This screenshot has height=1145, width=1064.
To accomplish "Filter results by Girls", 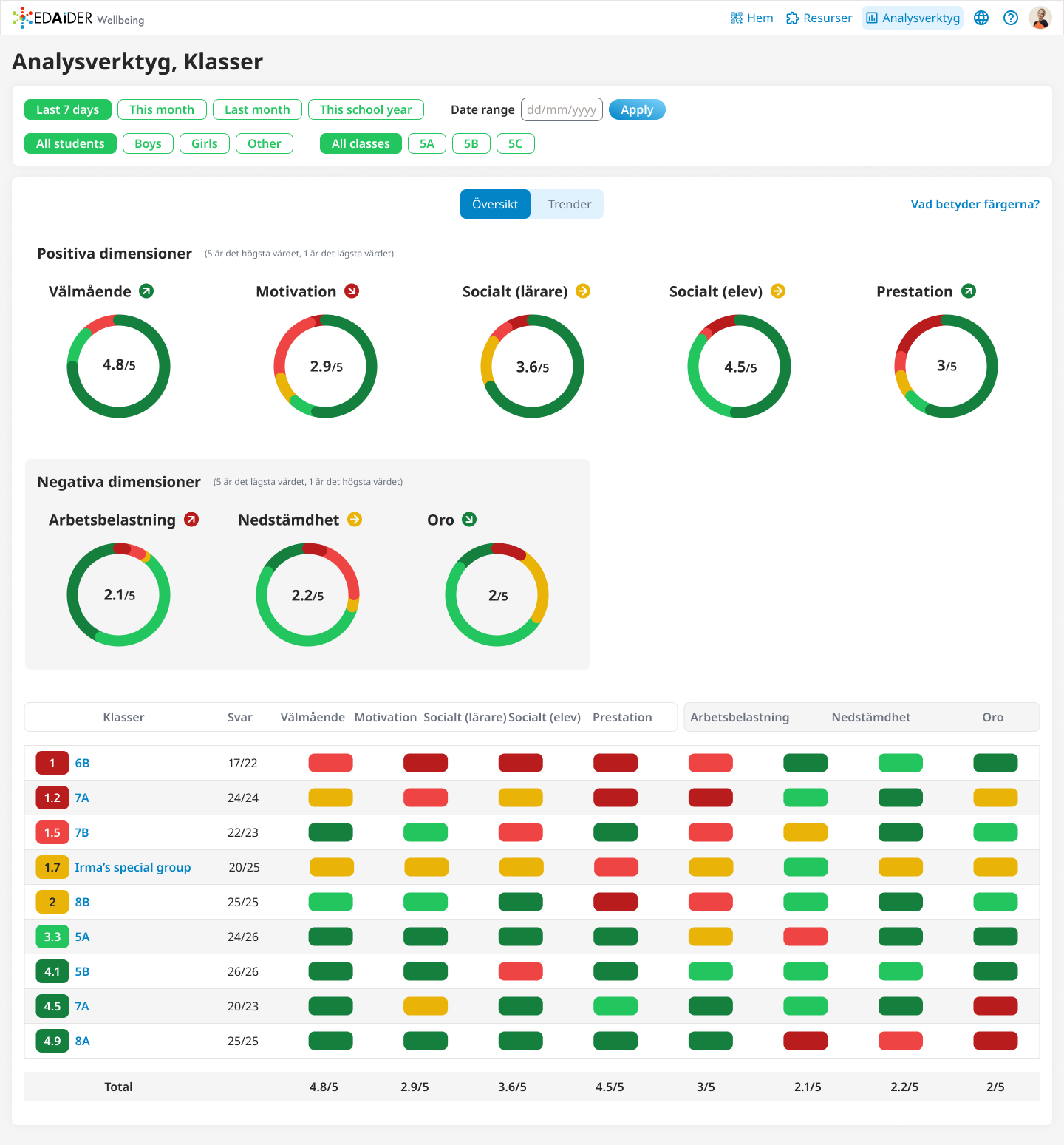I will tap(205, 143).
